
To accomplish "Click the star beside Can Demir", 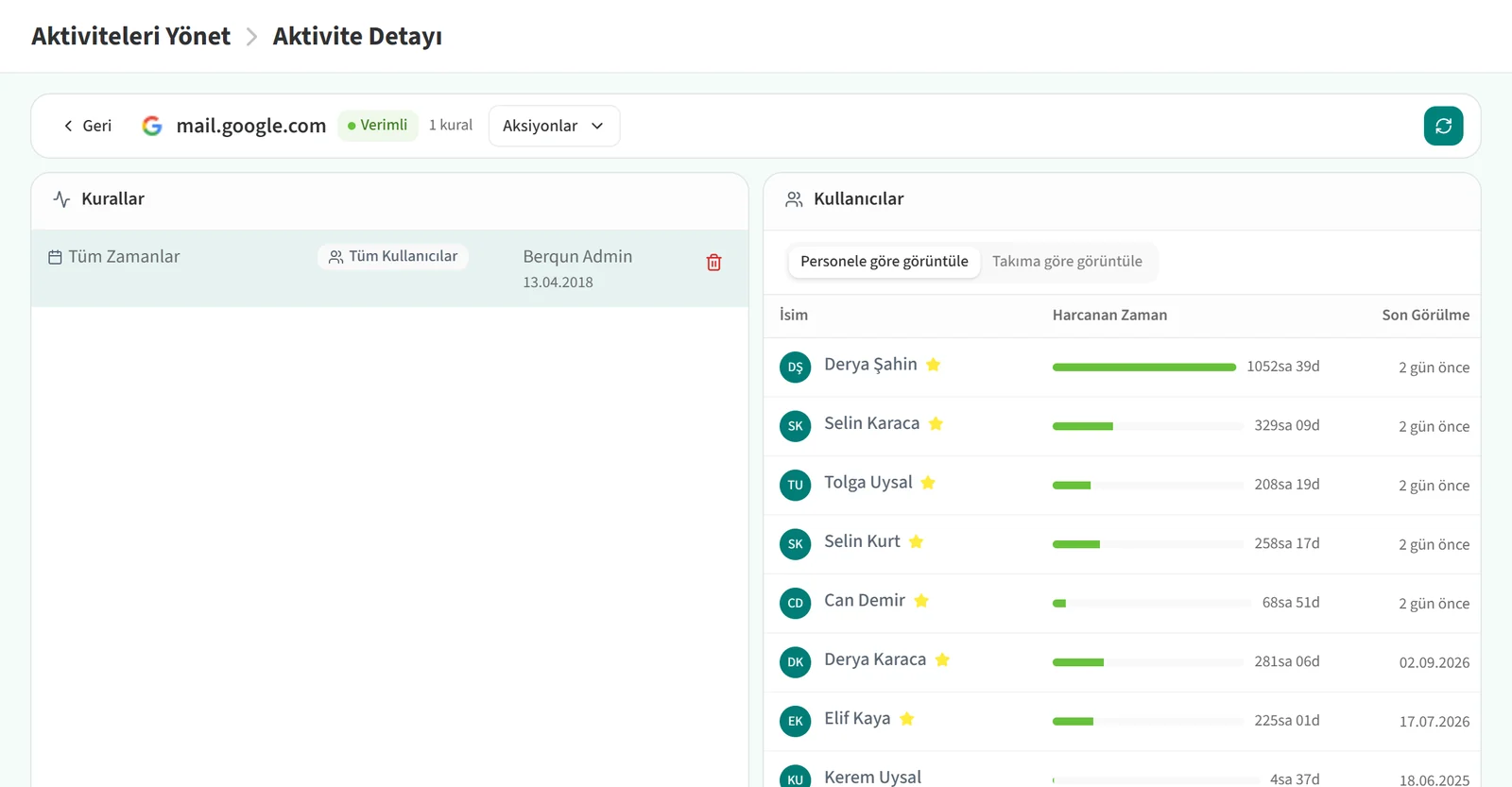I will [x=921, y=601].
